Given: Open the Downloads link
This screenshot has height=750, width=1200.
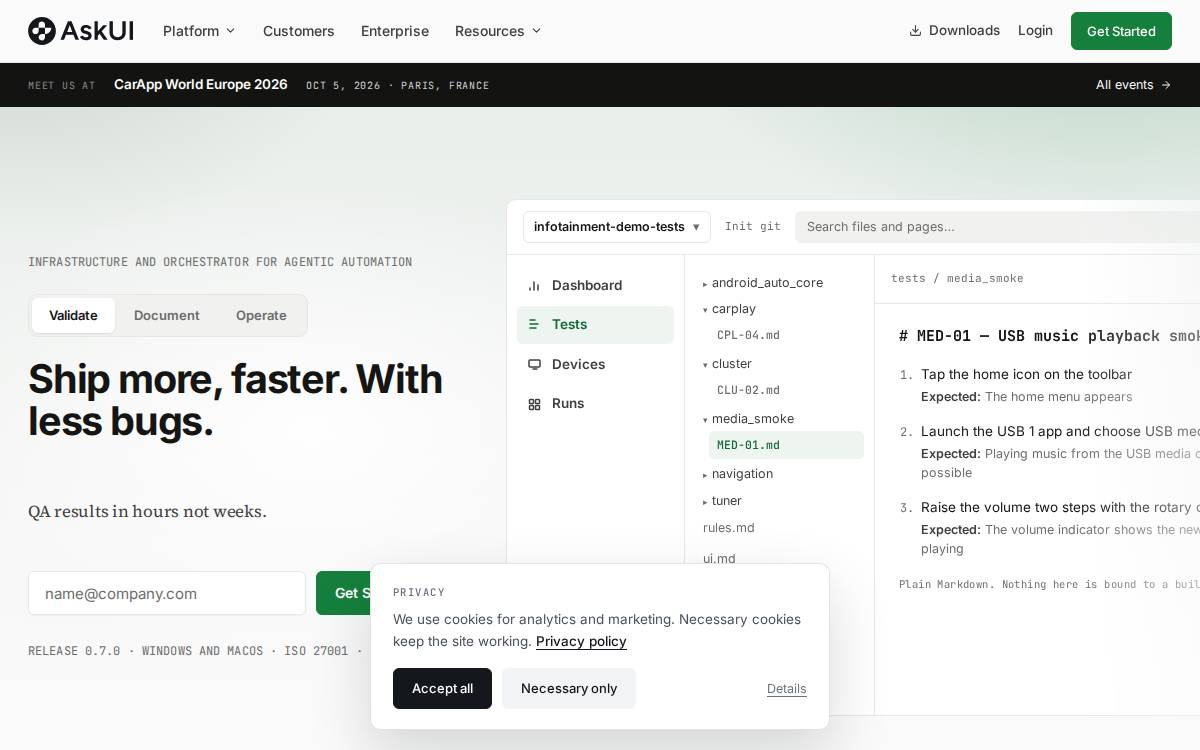Looking at the screenshot, I should click(x=954, y=31).
